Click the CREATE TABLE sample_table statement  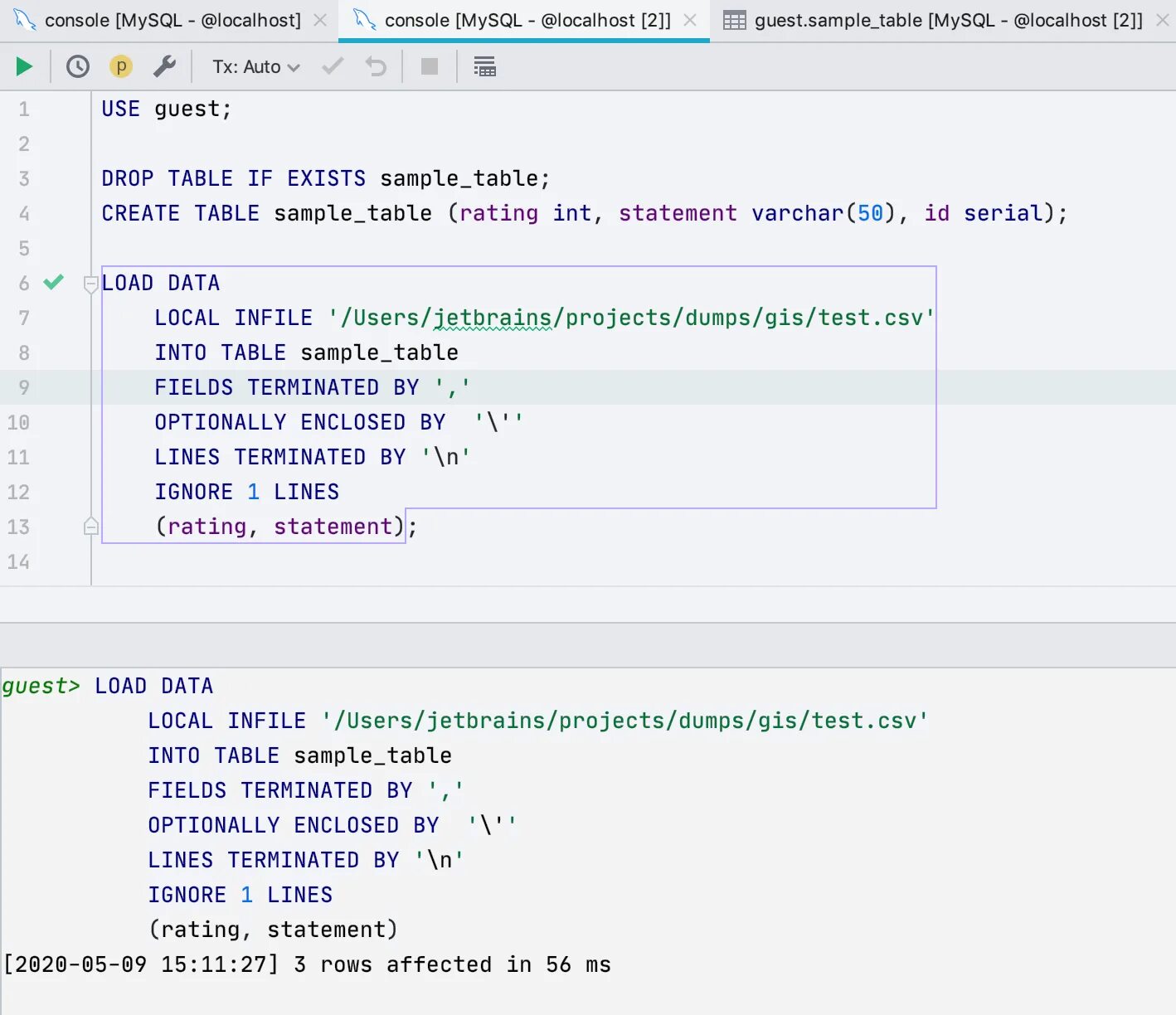585,213
